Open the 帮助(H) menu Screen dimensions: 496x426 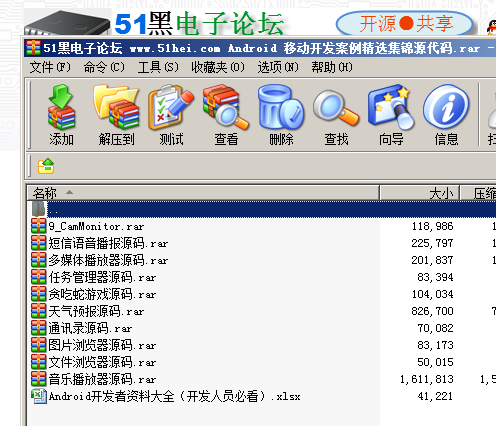[332, 67]
